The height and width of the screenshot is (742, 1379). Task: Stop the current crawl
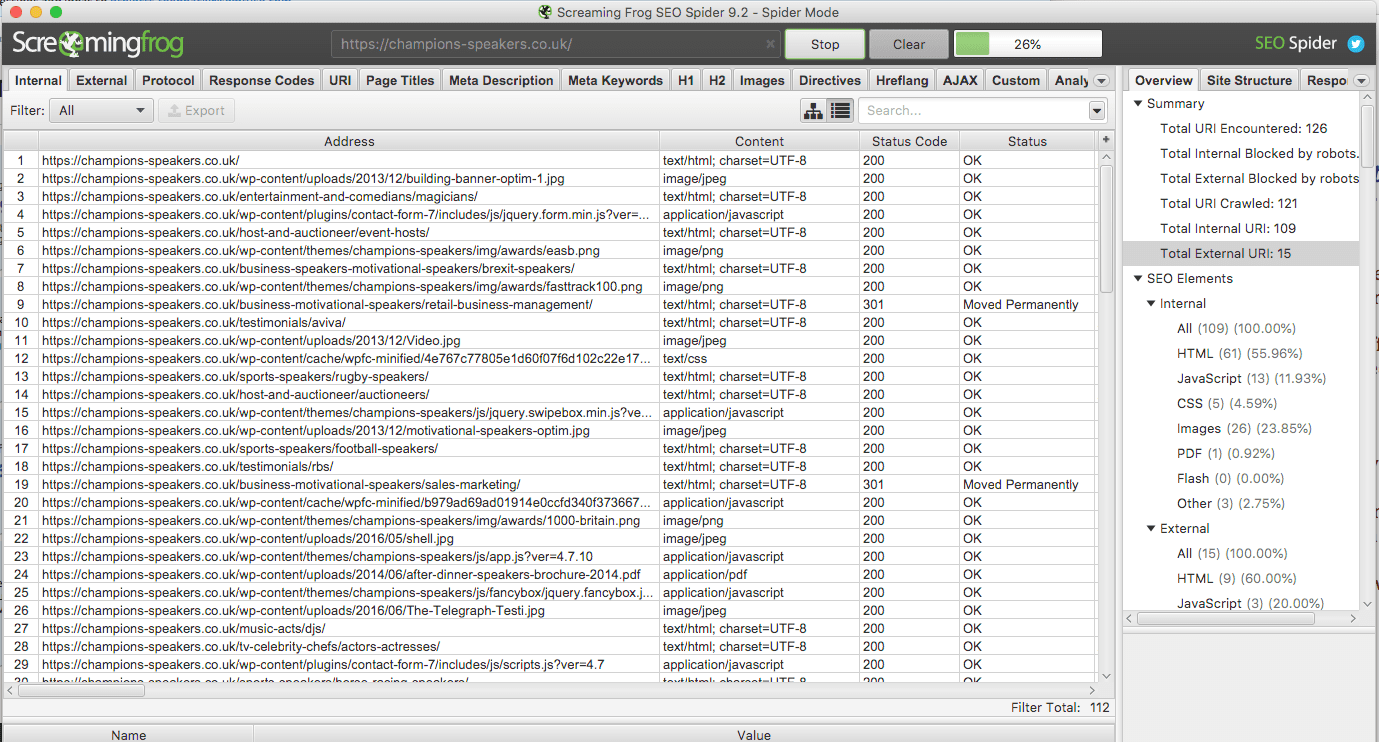pyautogui.click(x=825, y=44)
